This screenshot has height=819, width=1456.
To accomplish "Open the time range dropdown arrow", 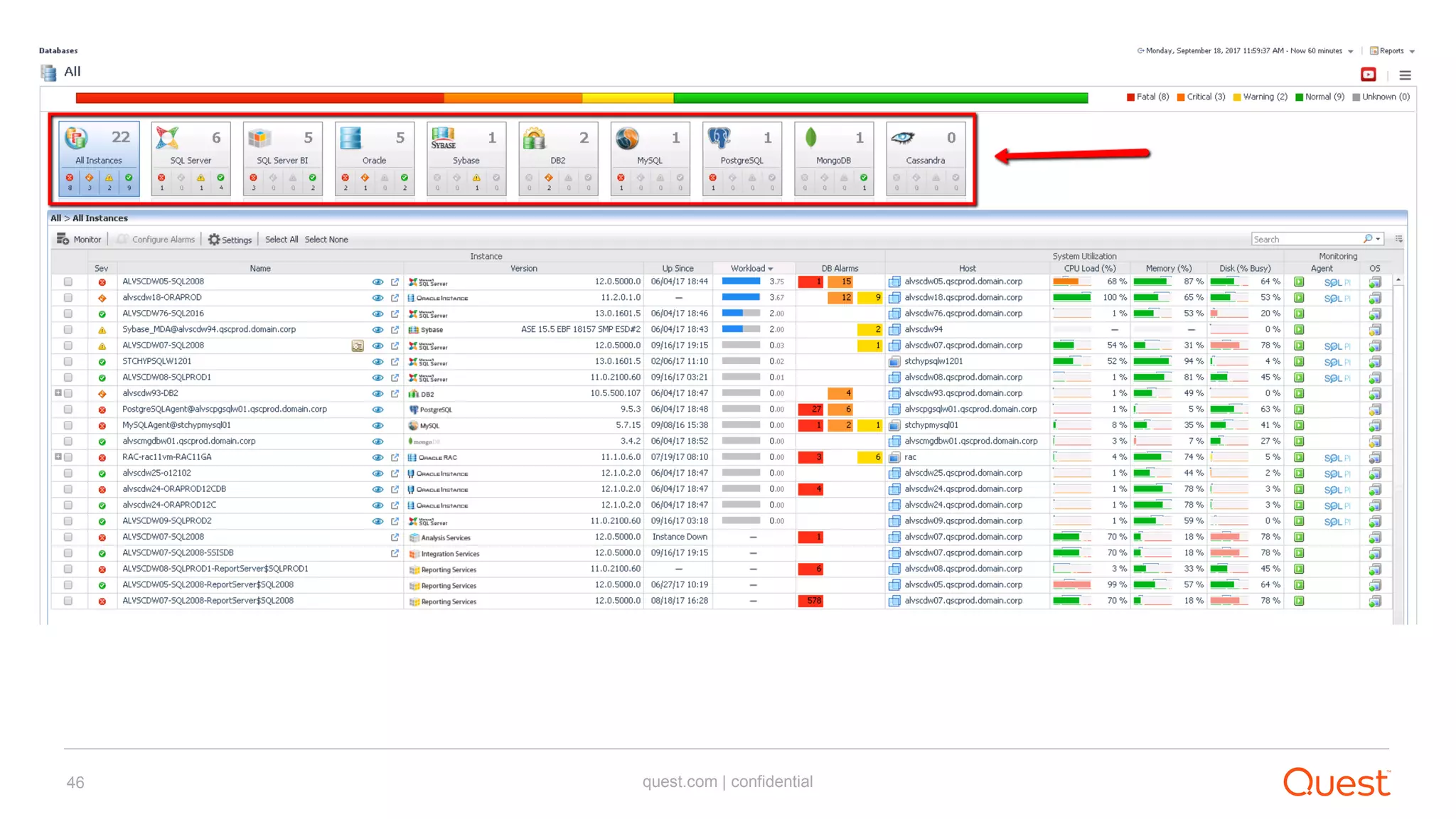I will [1350, 51].
